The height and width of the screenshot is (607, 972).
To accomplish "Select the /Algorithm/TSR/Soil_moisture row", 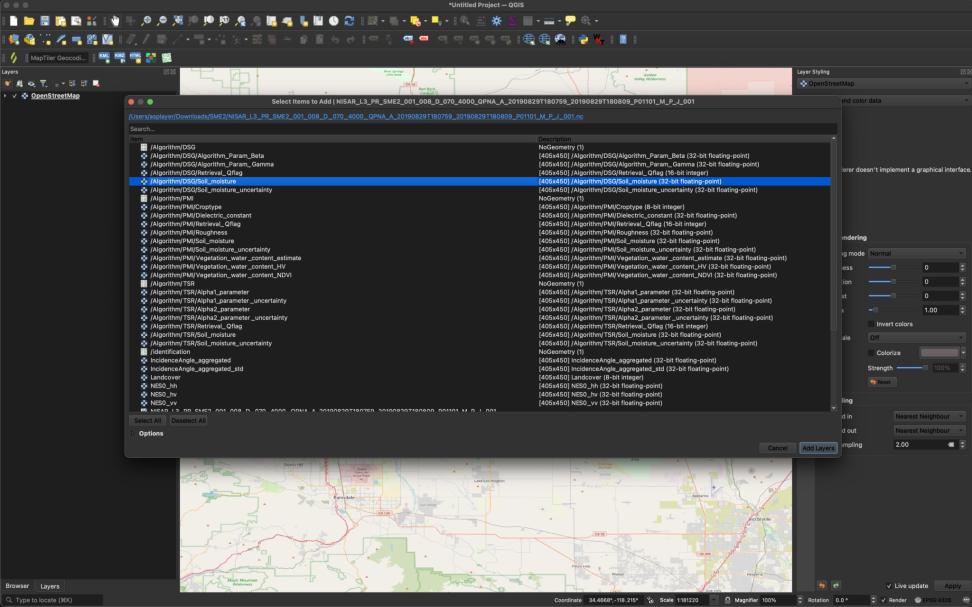I will 480,335.
